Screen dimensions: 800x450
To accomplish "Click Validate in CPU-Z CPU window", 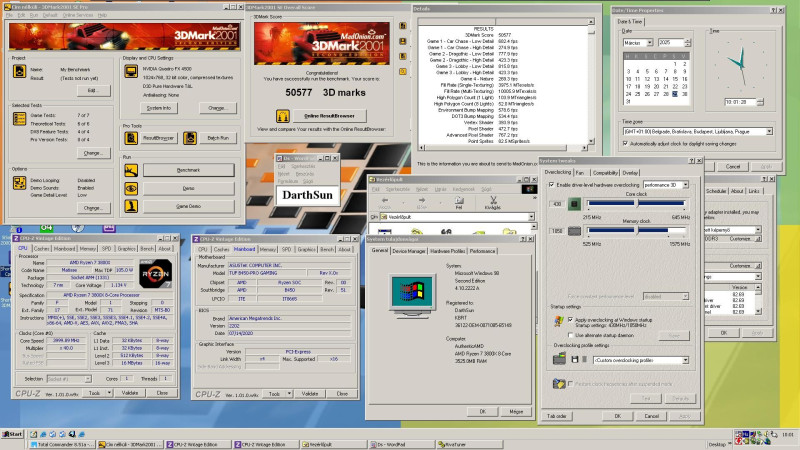I will 130,393.
